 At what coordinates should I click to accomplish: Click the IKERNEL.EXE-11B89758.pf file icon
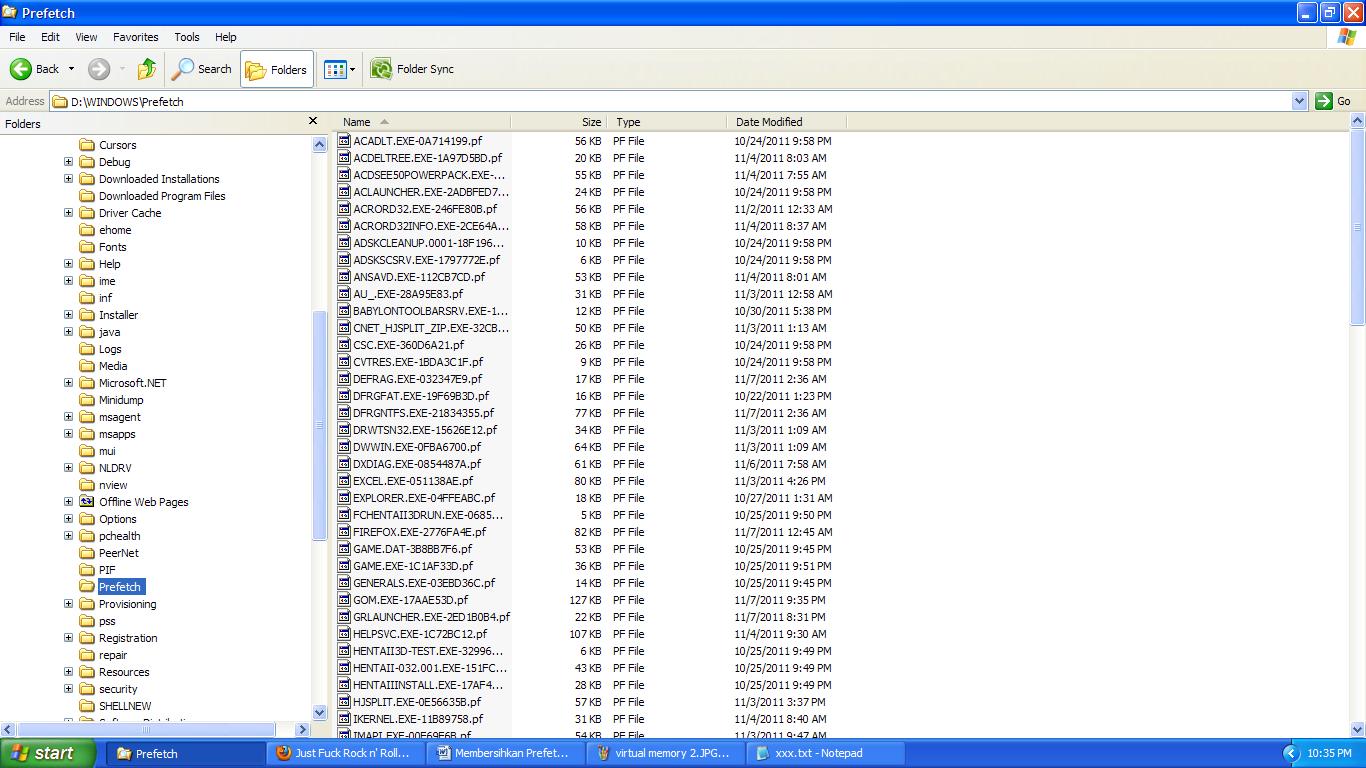coord(344,719)
